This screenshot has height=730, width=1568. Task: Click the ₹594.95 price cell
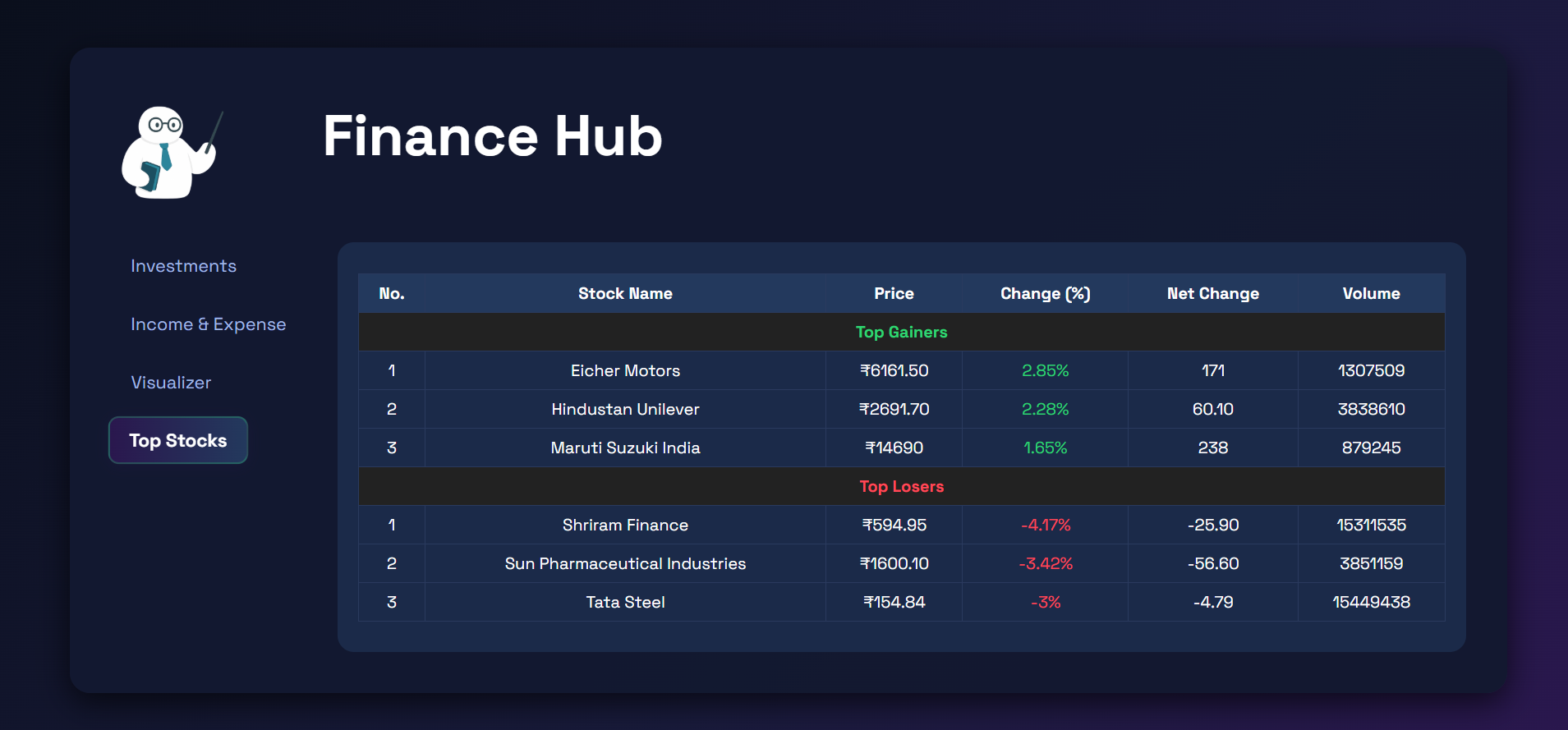coord(894,525)
